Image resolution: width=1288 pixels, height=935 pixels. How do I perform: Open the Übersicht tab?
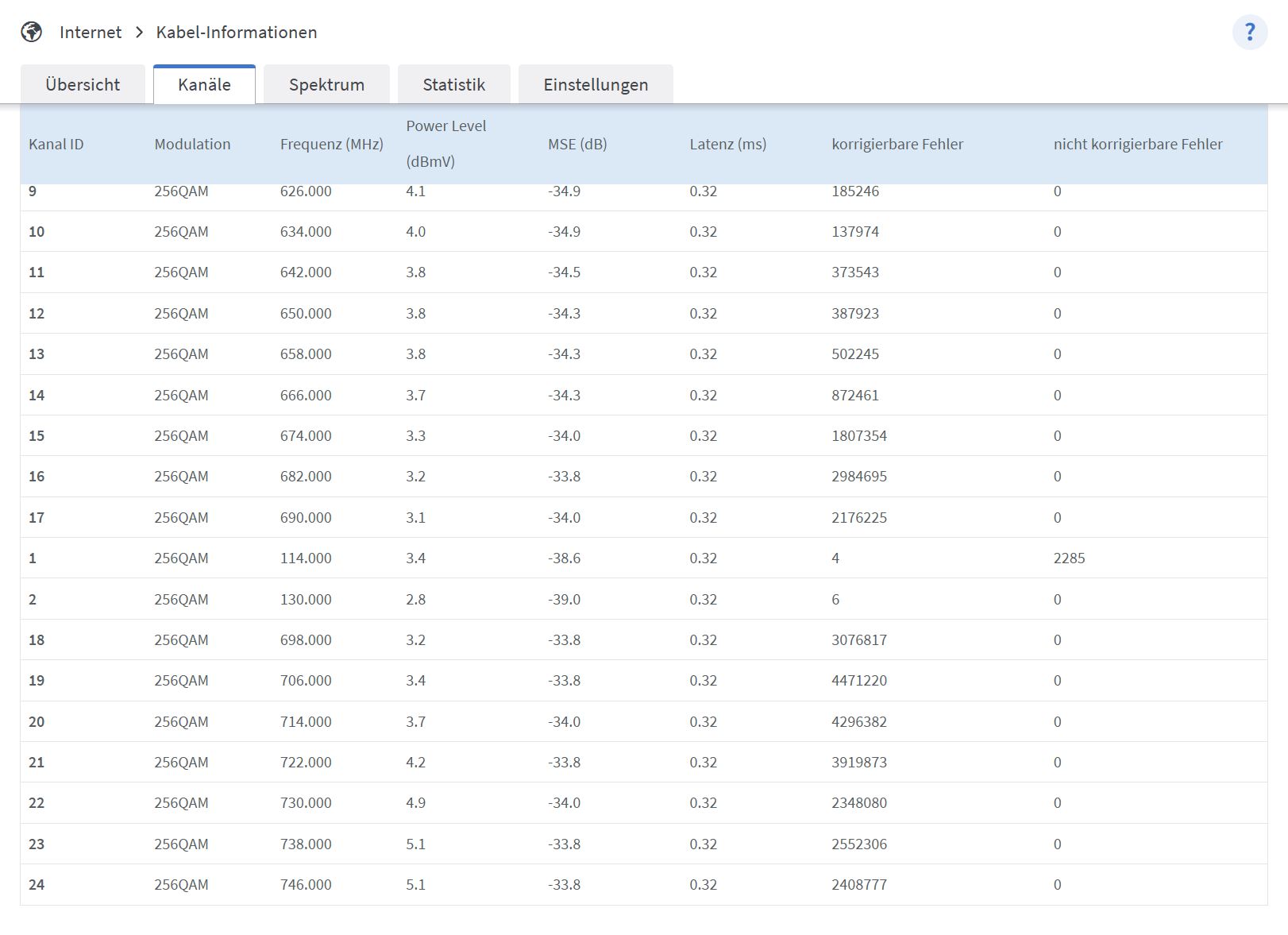[x=83, y=85]
